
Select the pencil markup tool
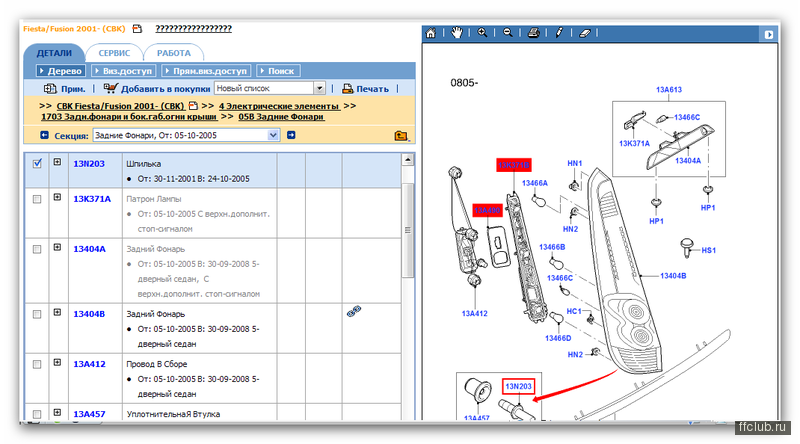point(559,33)
